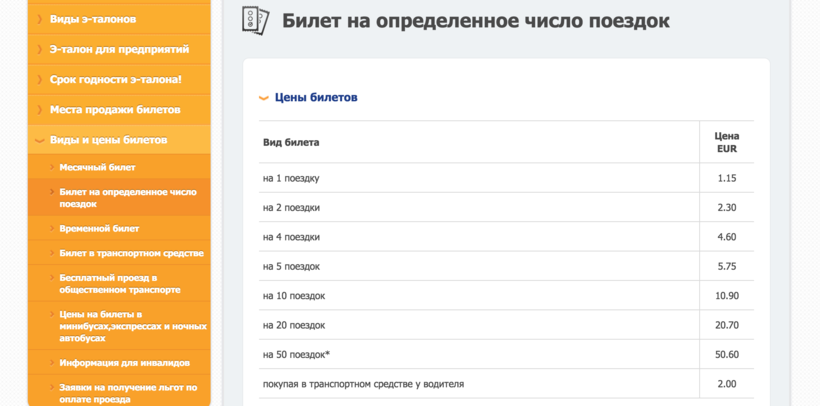This screenshot has width=820, height=406.
Task: Open 'Заявки на получение льгот' link
Action: coord(127,393)
